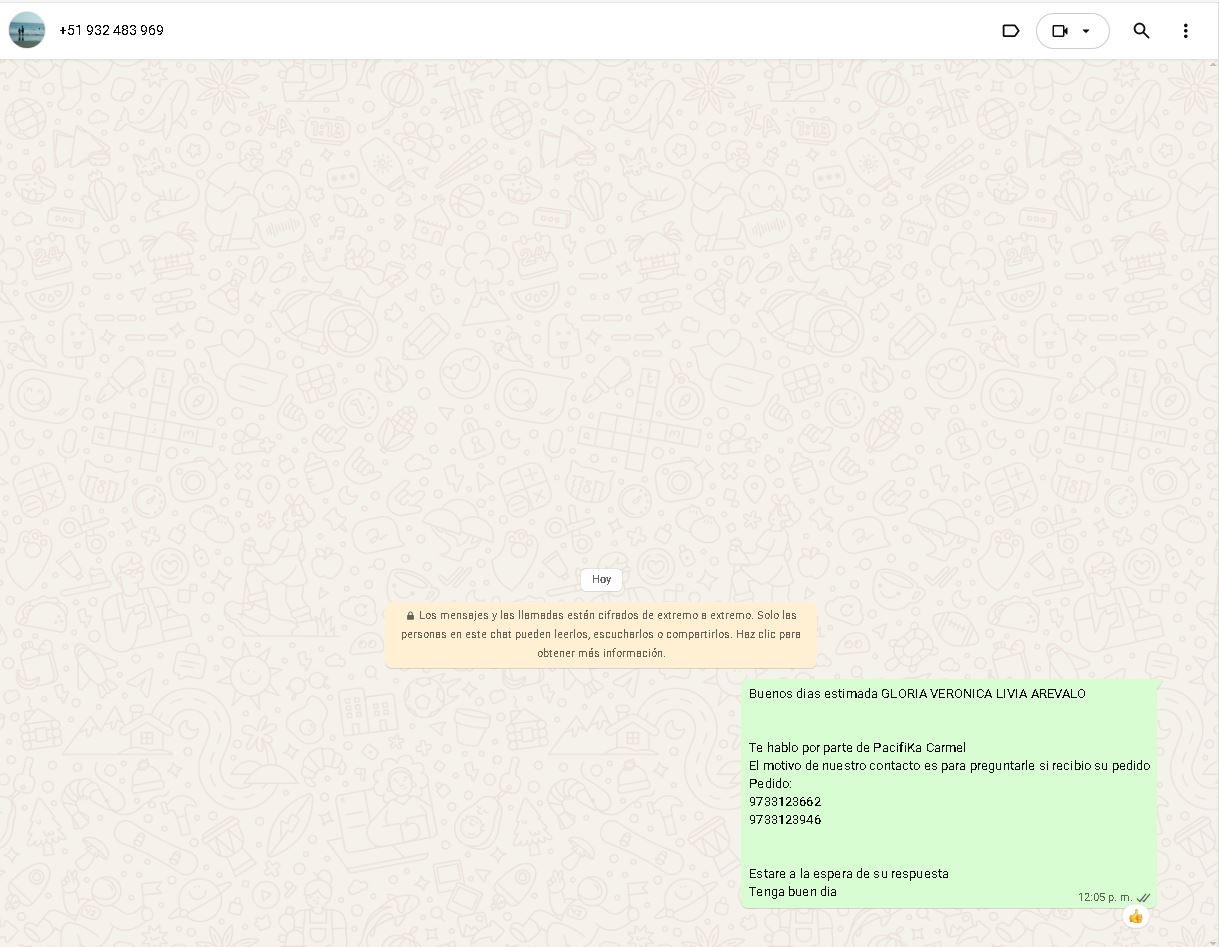Click order number 9733123946 in the message
The height and width of the screenshot is (947, 1219).
pos(785,820)
